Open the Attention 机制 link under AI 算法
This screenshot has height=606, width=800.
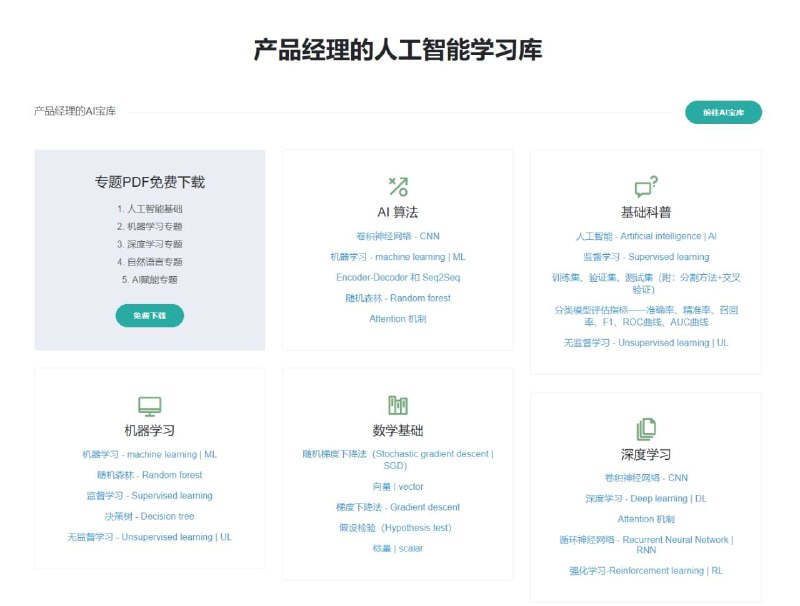coord(396,318)
